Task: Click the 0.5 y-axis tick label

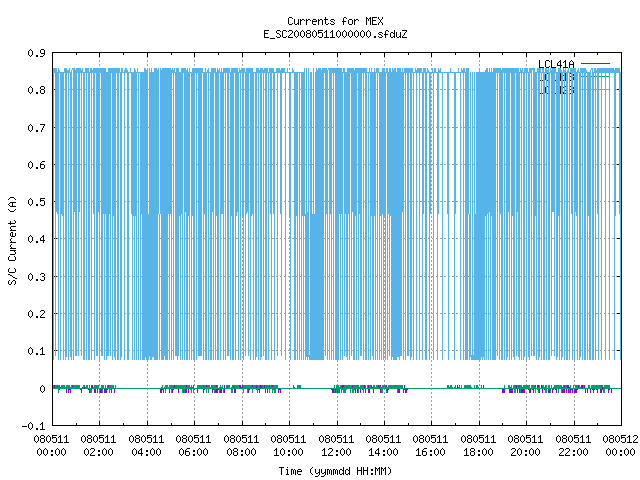Action: [x=36, y=202]
